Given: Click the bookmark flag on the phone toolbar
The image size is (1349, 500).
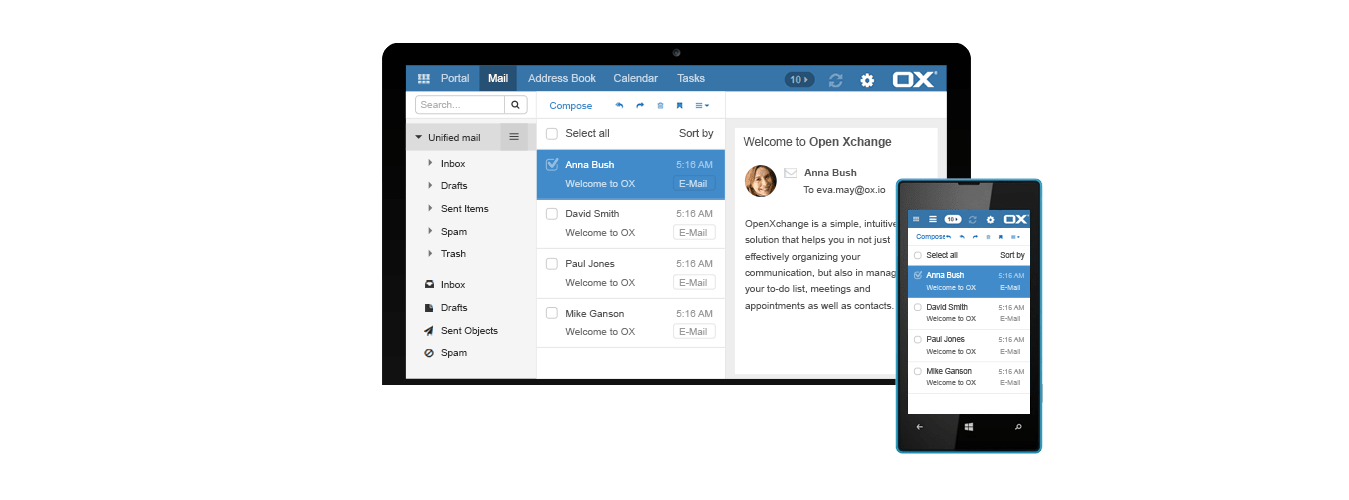Looking at the screenshot, I should click(x=1001, y=237).
